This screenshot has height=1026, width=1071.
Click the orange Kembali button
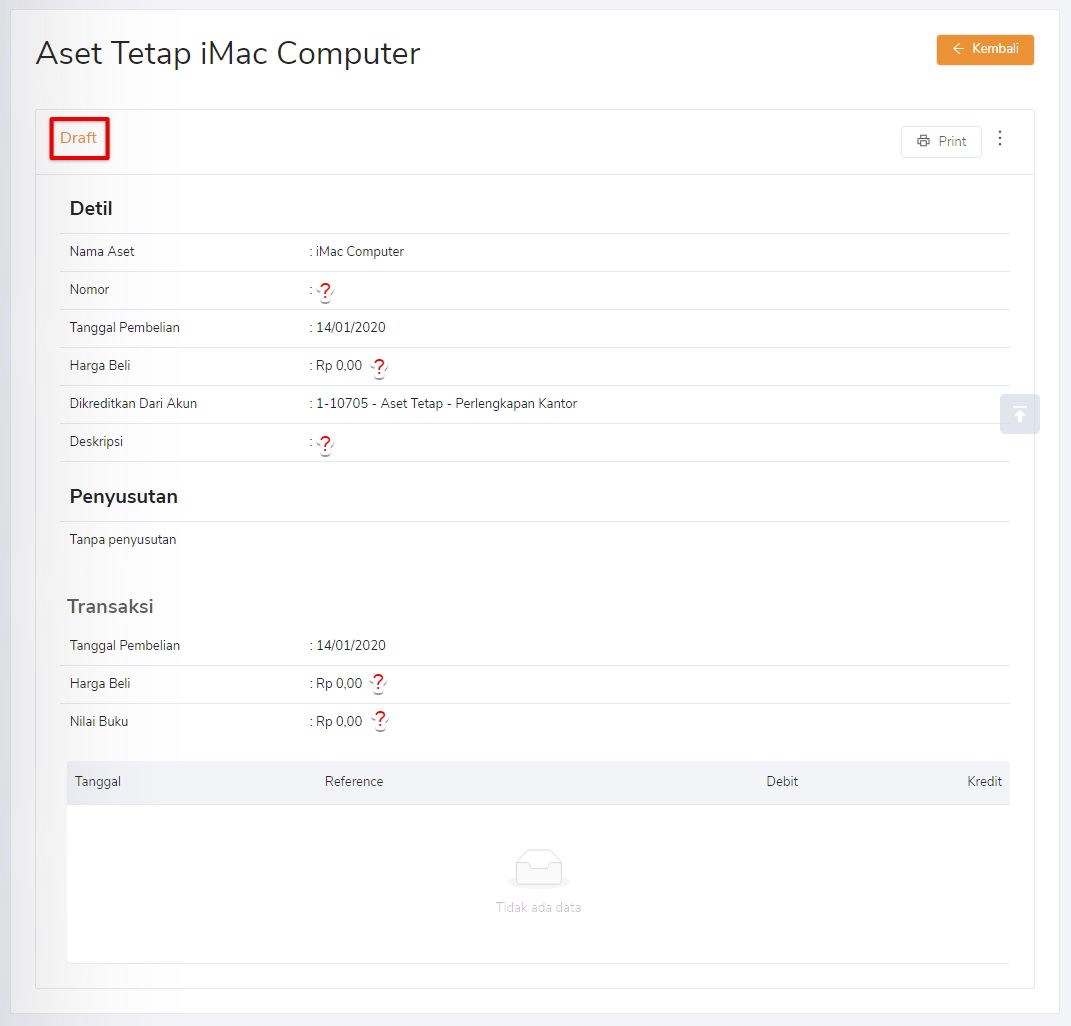tap(985, 49)
